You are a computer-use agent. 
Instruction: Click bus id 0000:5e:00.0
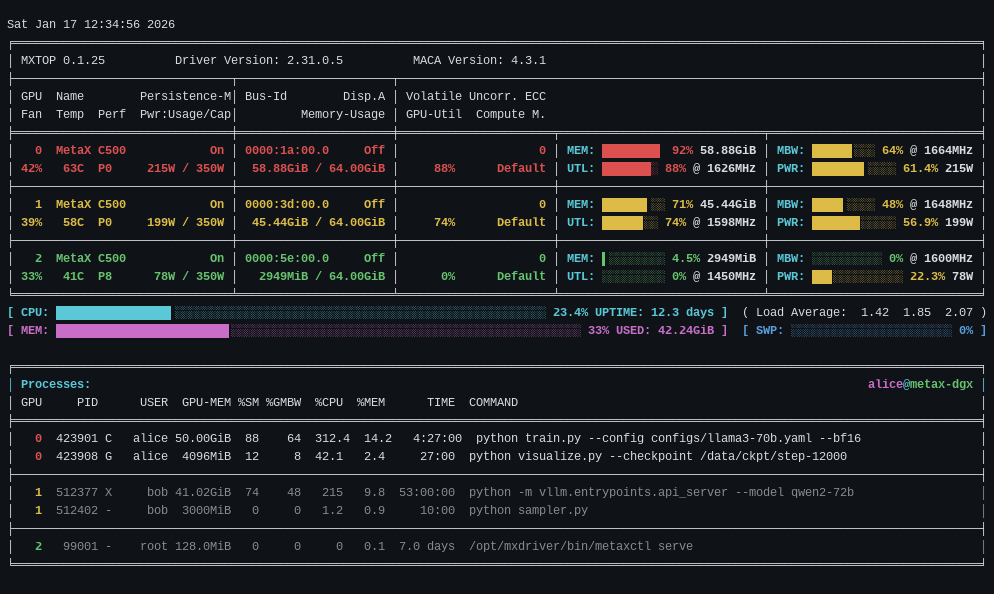287,258
